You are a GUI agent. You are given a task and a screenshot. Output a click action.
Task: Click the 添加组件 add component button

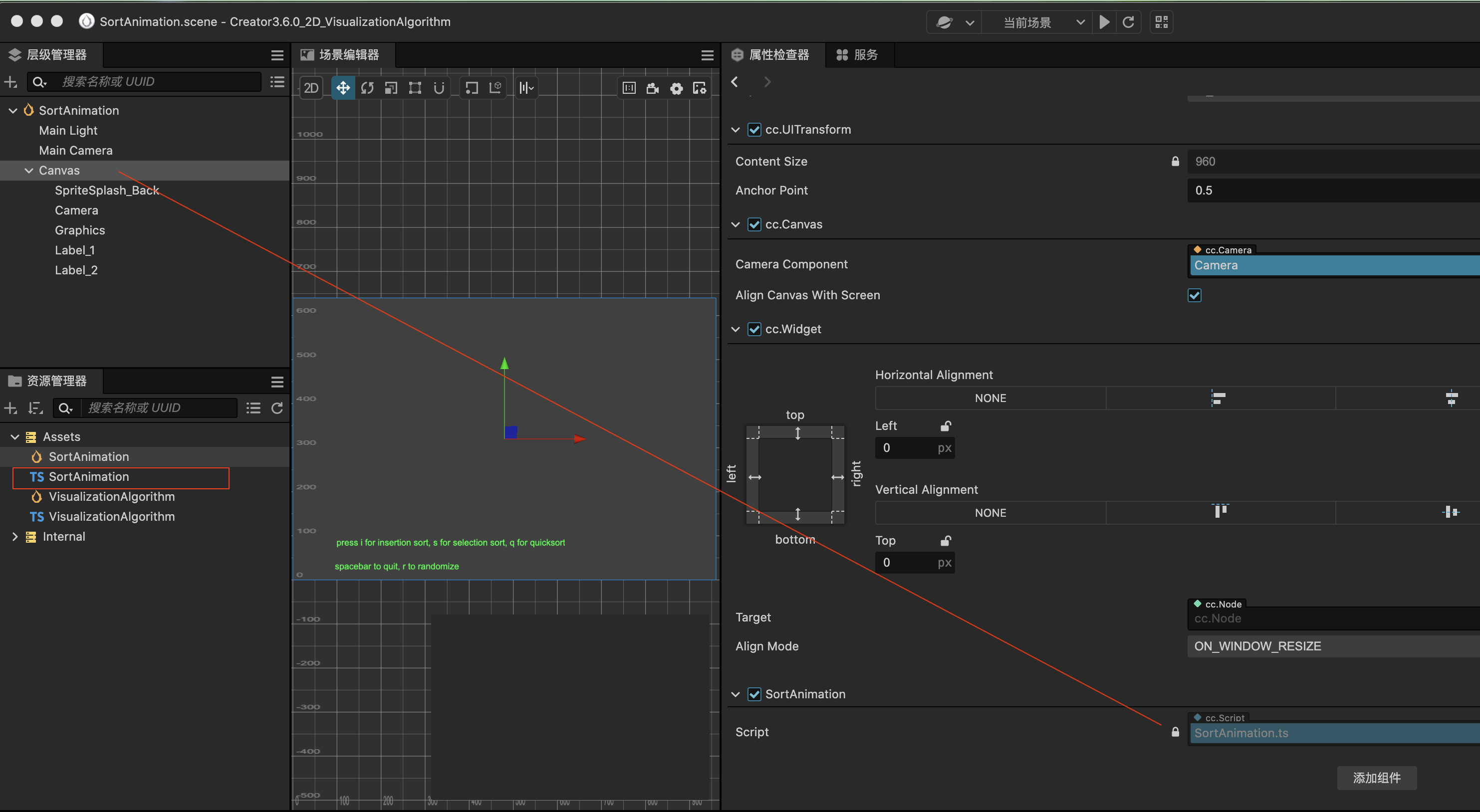[x=1377, y=778]
